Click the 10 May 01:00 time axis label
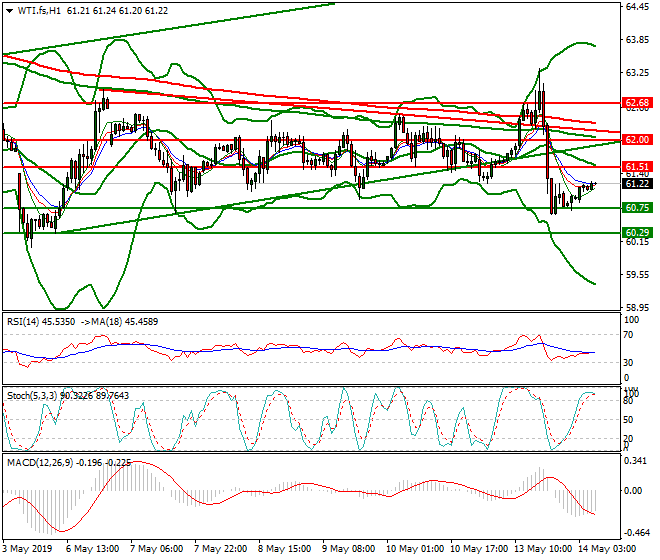This screenshot has height=560, width=660. click(x=415, y=549)
